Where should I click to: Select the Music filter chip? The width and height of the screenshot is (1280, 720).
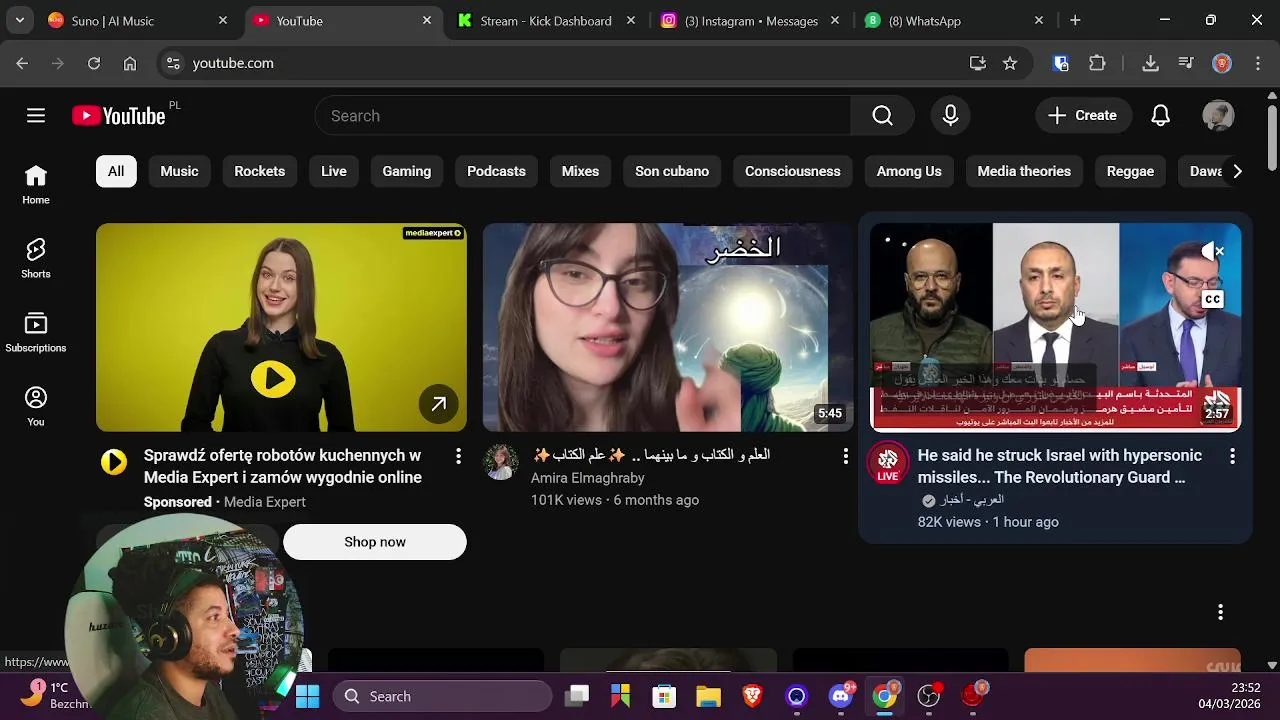click(x=179, y=171)
